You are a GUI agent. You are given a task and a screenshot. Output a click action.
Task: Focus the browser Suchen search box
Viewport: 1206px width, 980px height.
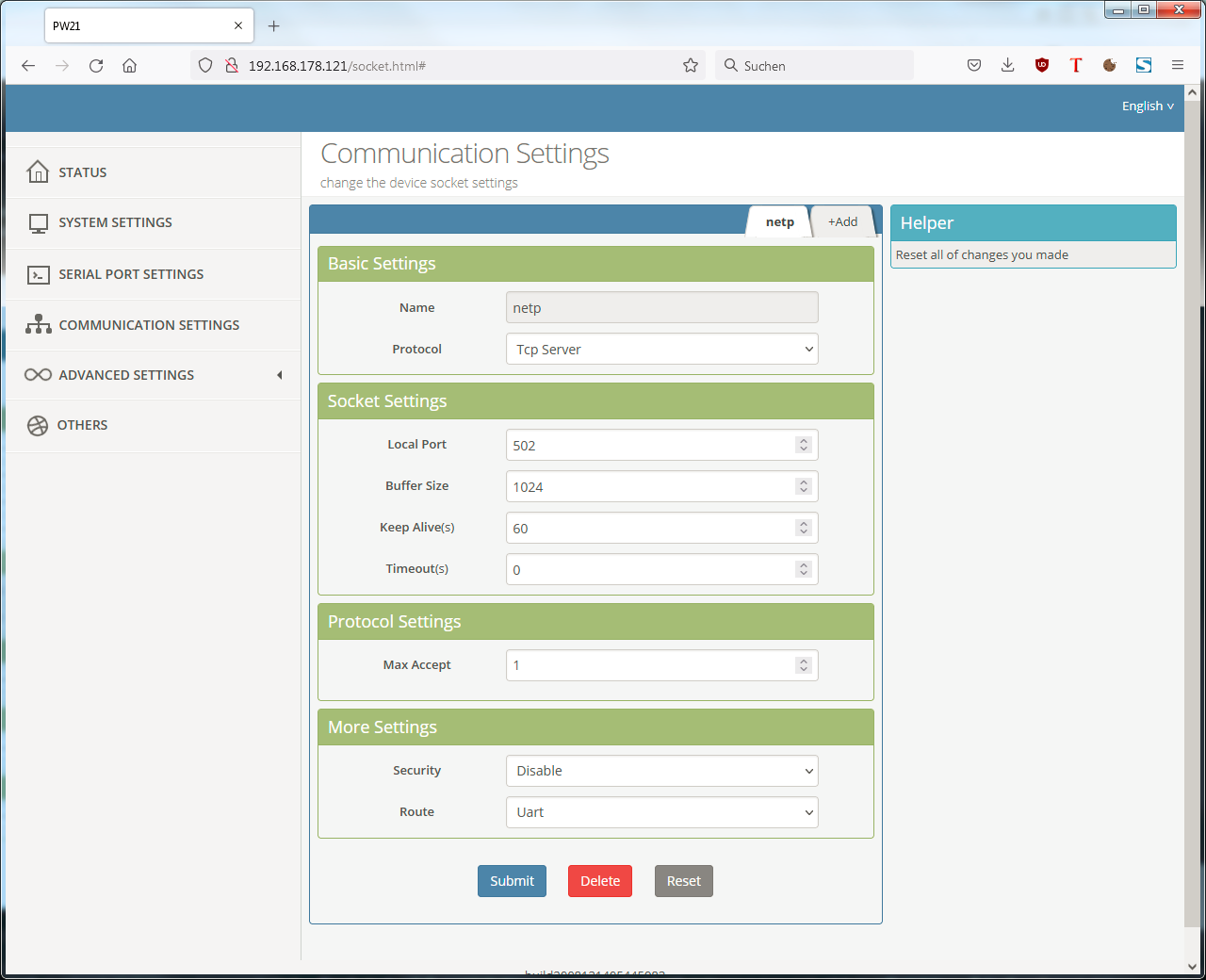[x=814, y=65]
